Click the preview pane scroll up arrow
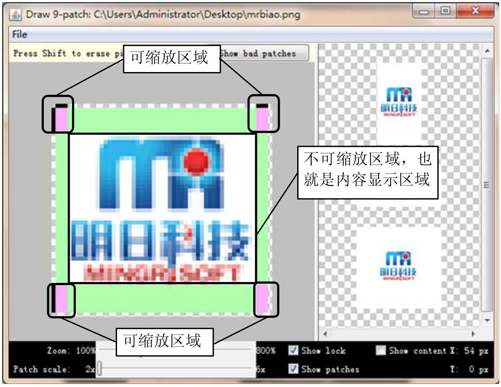Screen dimensions: 501x387 pyautogui.click(x=487, y=51)
